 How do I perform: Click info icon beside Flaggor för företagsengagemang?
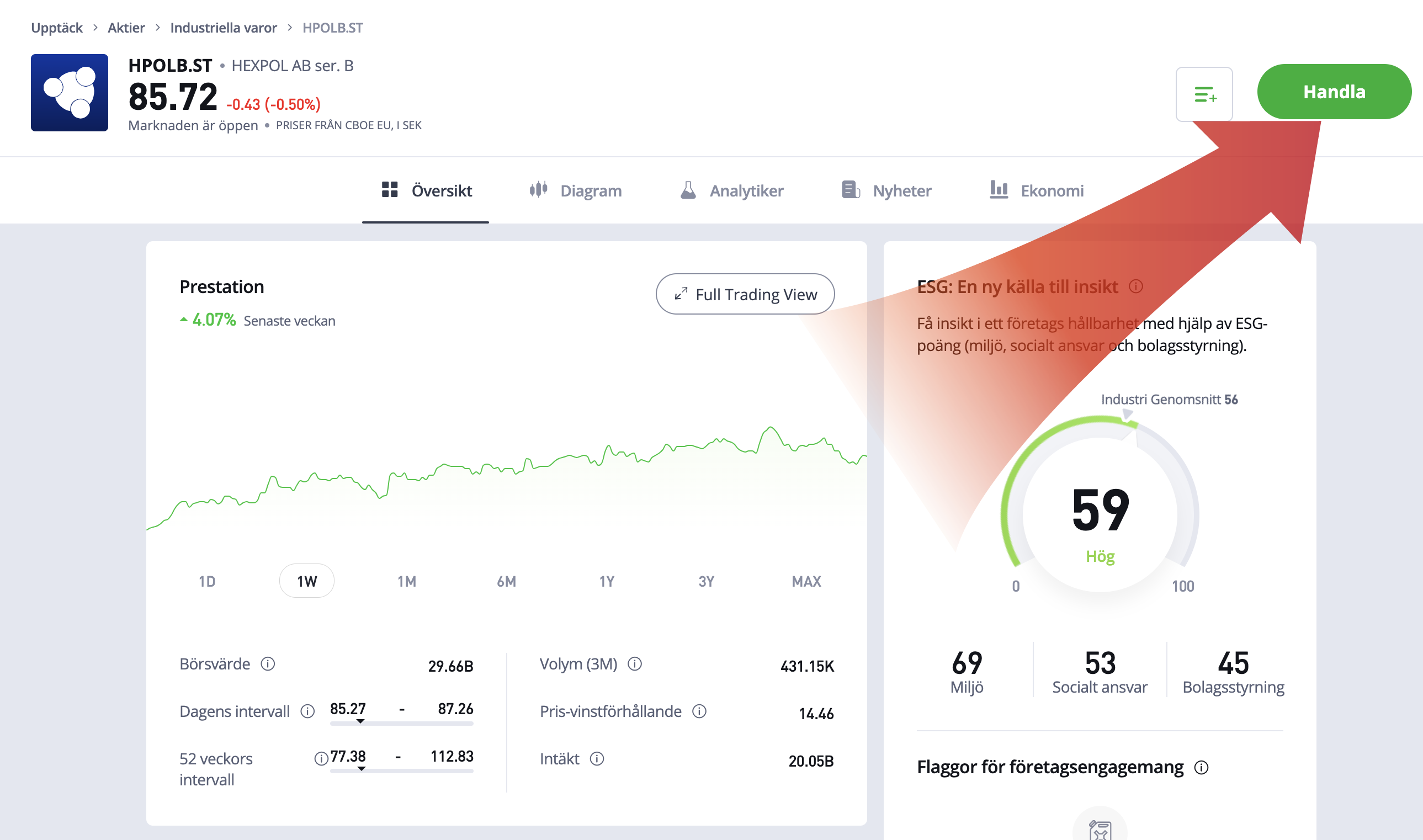[1201, 767]
